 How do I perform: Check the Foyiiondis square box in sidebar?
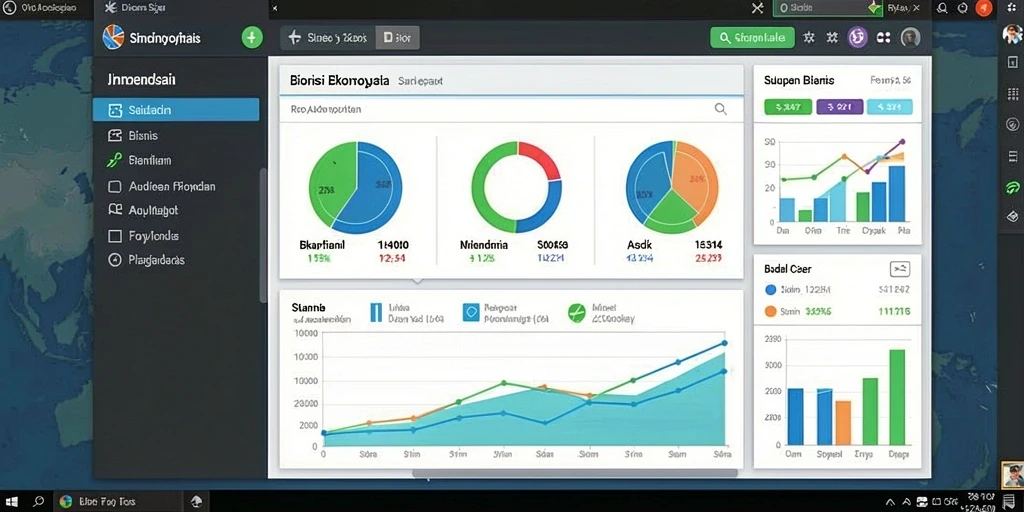point(115,236)
